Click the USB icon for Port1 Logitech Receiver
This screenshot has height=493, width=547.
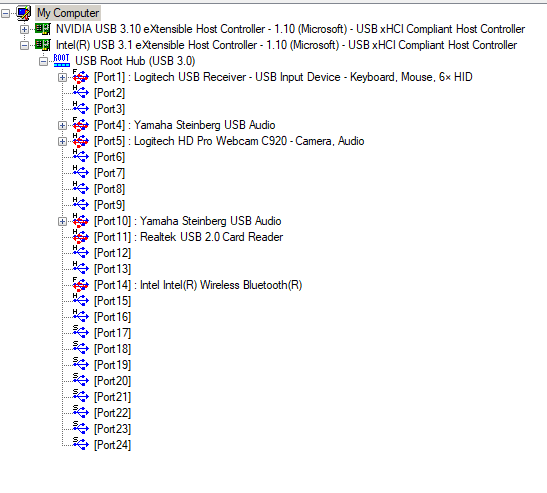pos(81,76)
